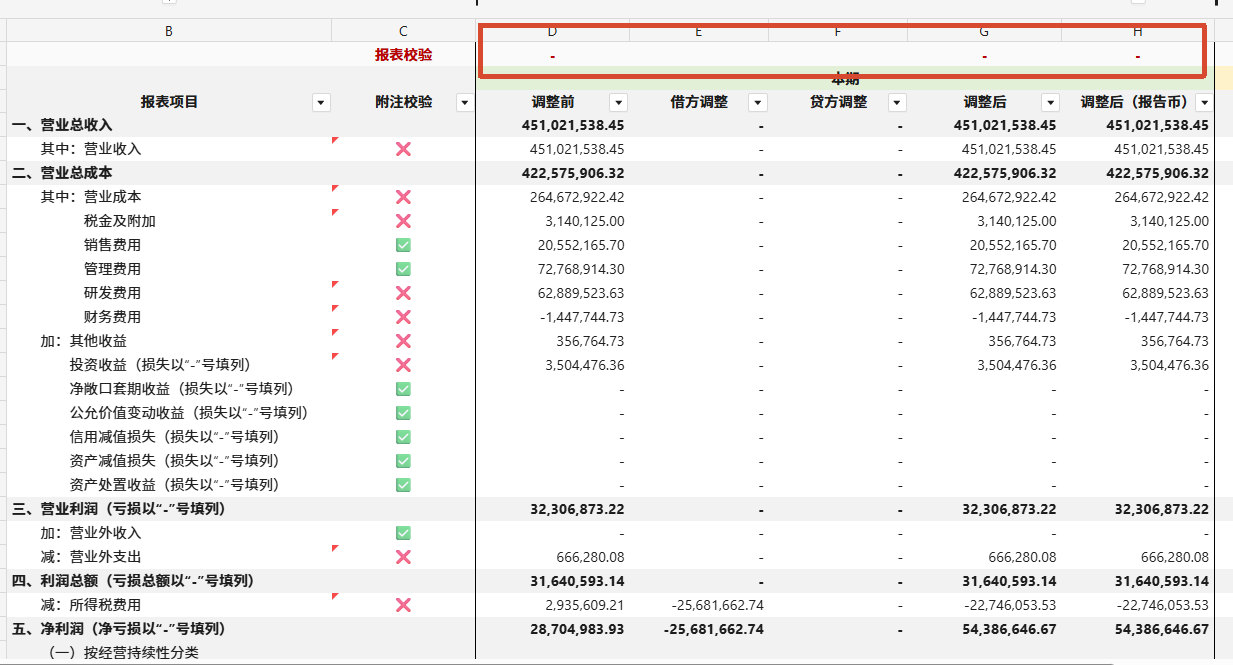Click the red 报表校验 label cell

[404, 55]
